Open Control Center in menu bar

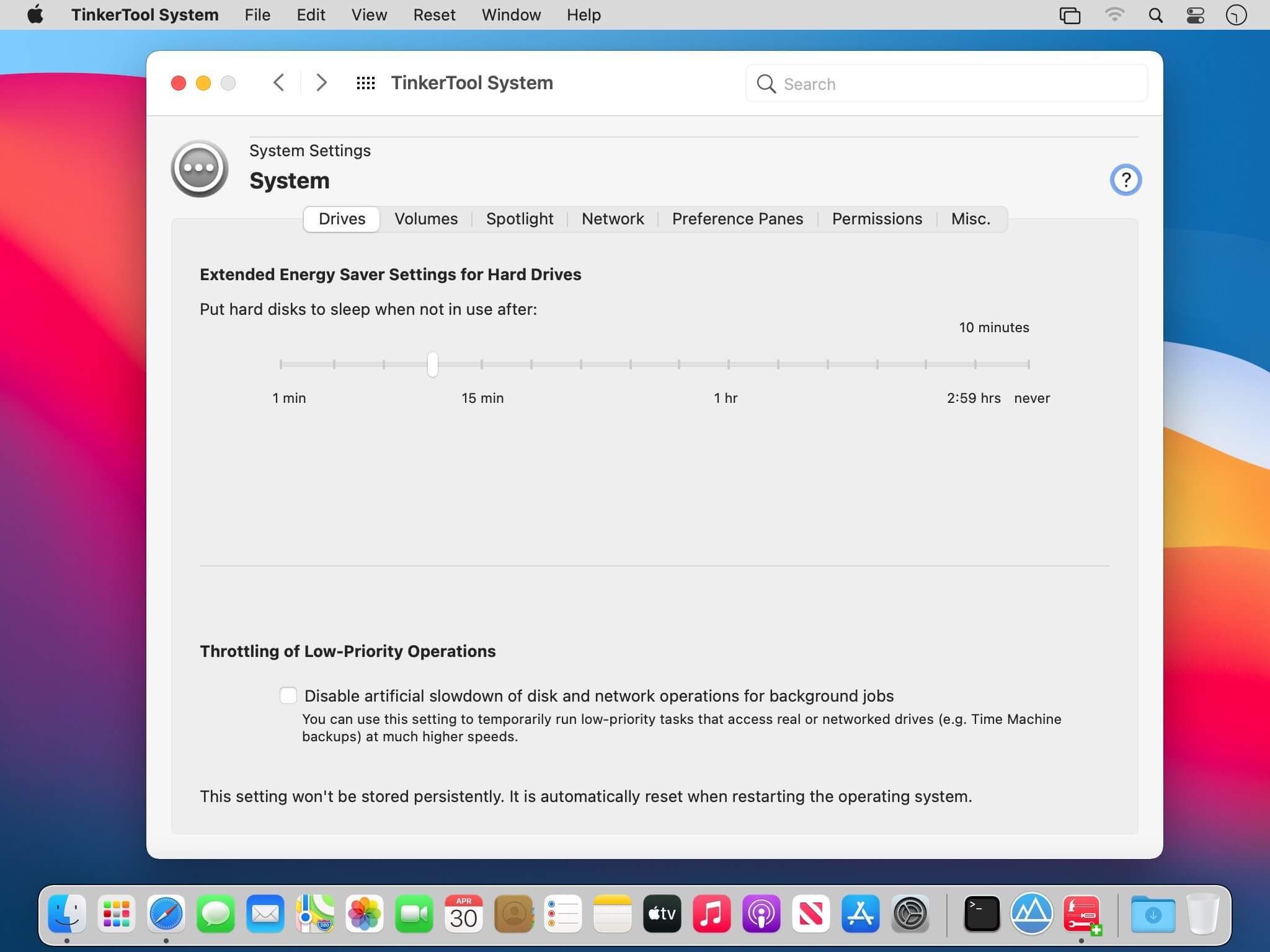[x=1196, y=15]
